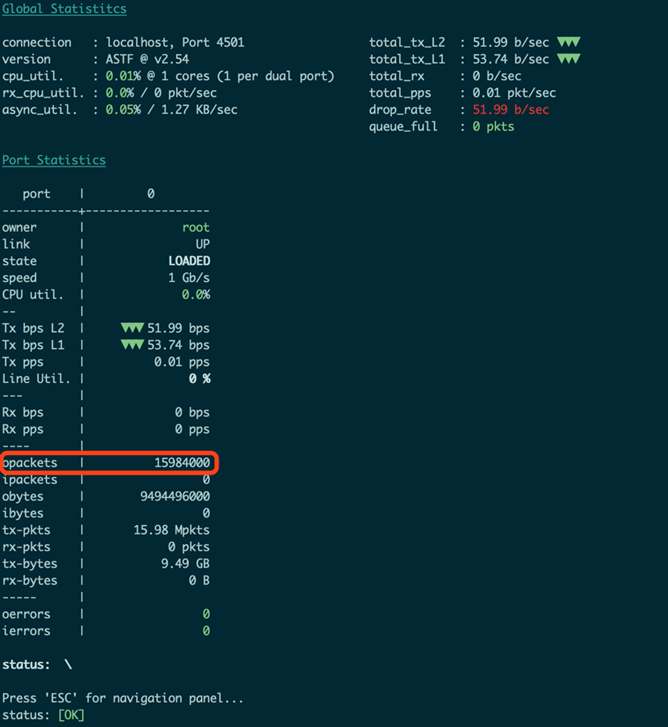The width and height of the screenshot is (668, 727).
Task: Click oerrors value '0'
Action: coord(206,614)
